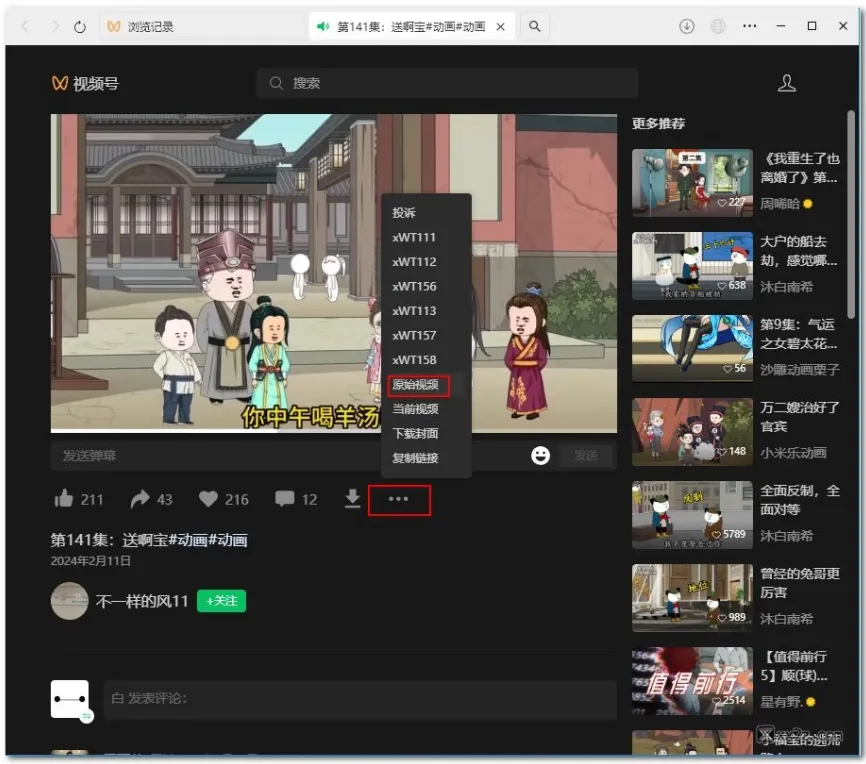
Task: Click the browser forward arrow
Action: click(x=54, y=26)
